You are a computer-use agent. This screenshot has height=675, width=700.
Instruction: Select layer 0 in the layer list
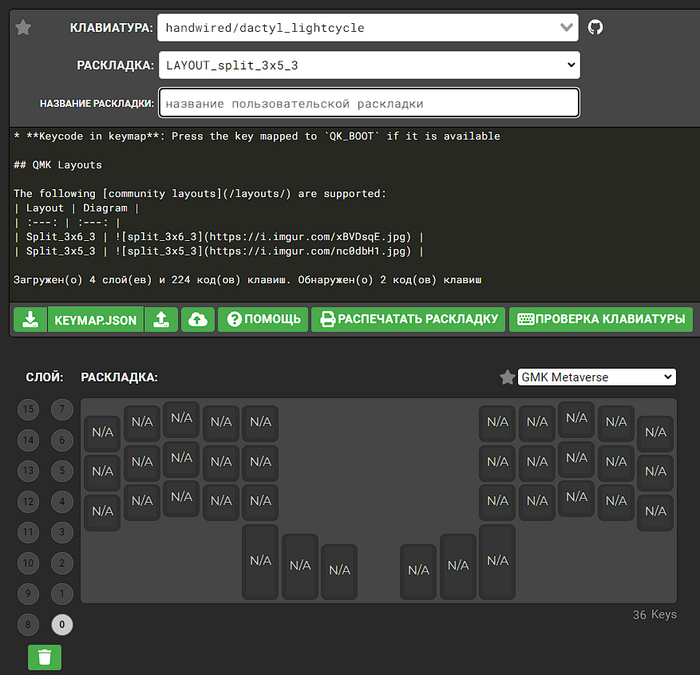[x=62, y=624]
